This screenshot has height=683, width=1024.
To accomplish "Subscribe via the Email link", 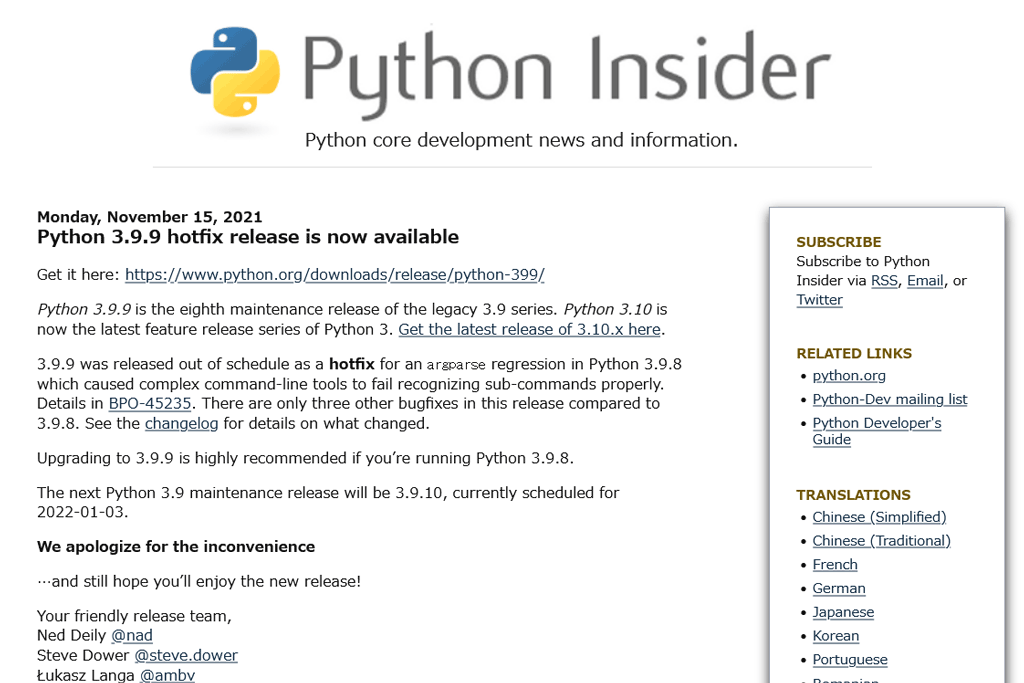I will tap(925, 280).
